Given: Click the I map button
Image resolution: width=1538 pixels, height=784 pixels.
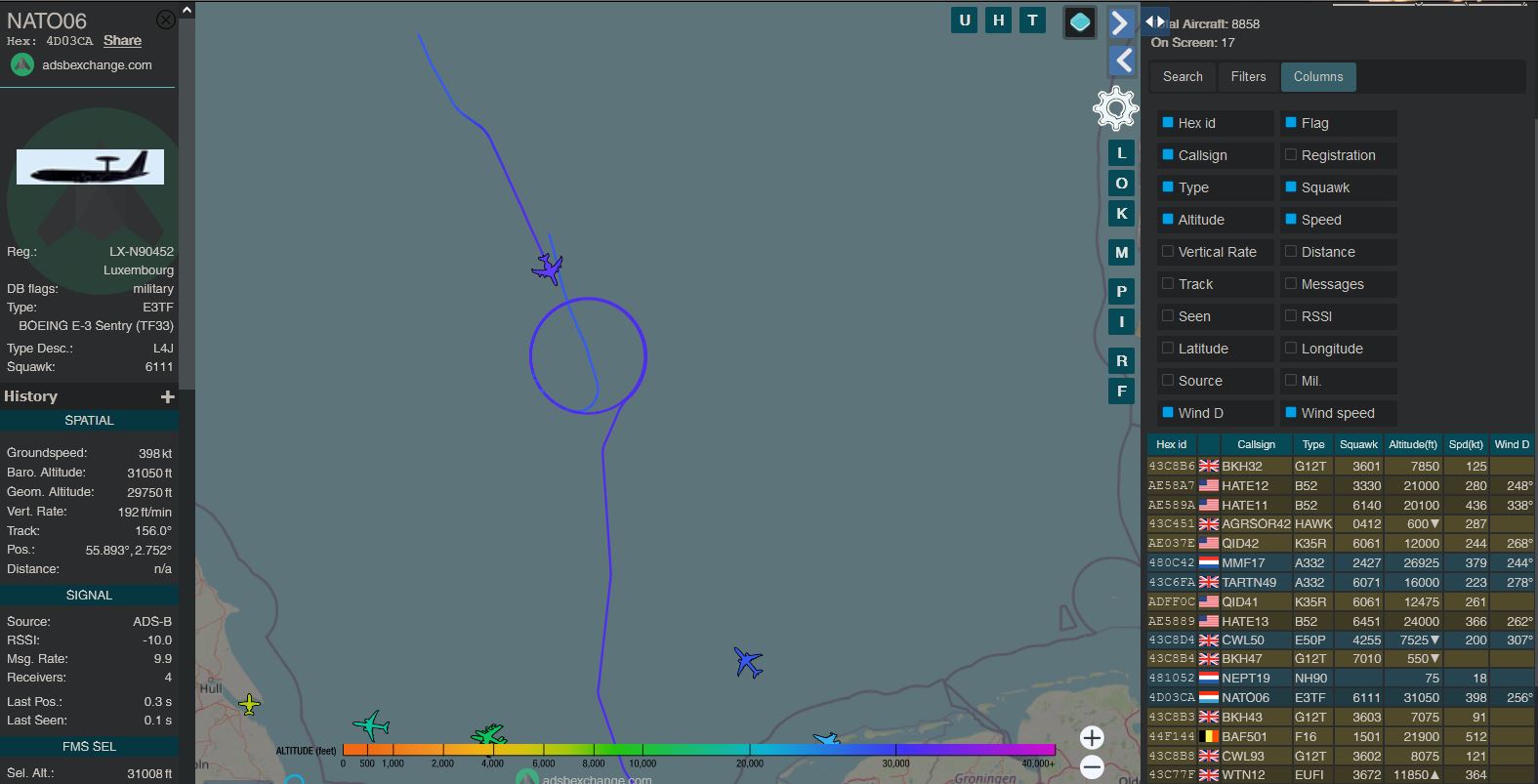Looking at the screenshot, I should point(1121,322).
